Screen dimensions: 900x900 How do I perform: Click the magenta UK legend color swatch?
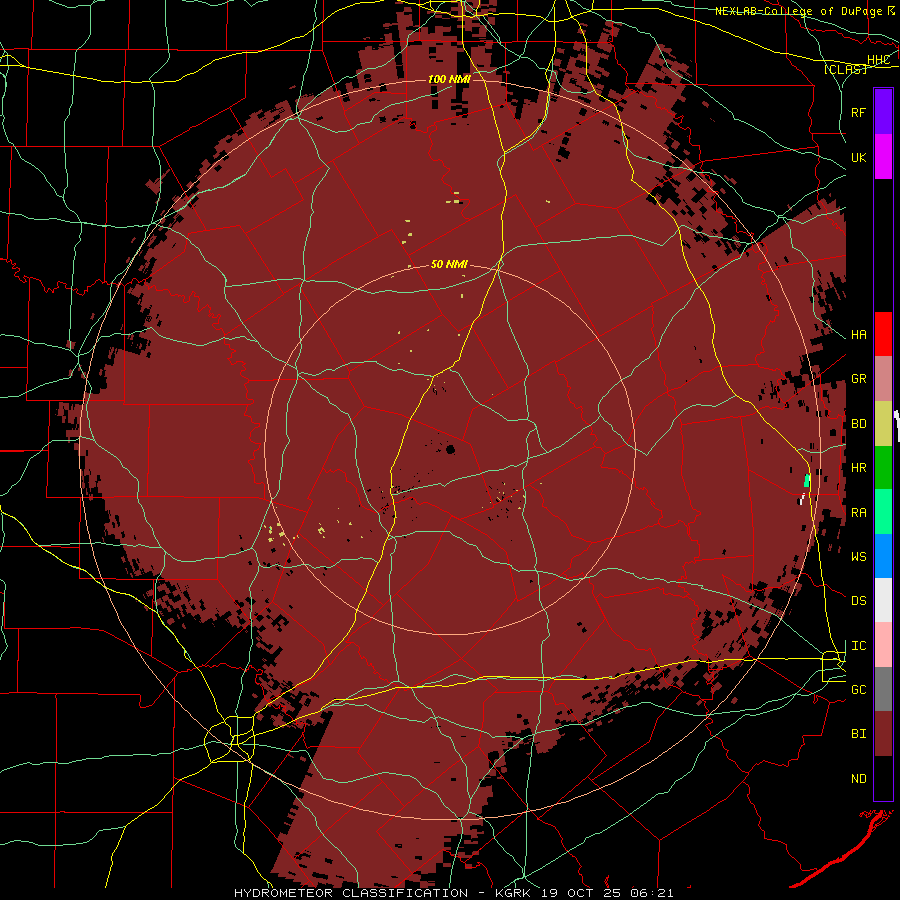(883, 157)
